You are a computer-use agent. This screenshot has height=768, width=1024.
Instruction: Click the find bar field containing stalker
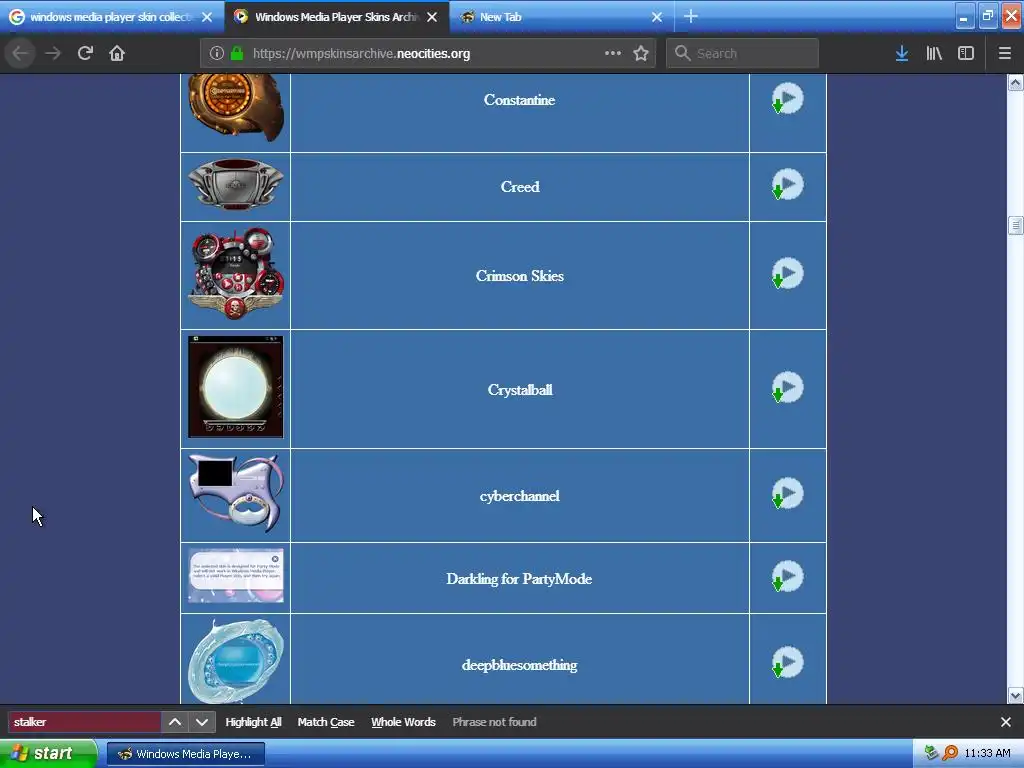84,722
